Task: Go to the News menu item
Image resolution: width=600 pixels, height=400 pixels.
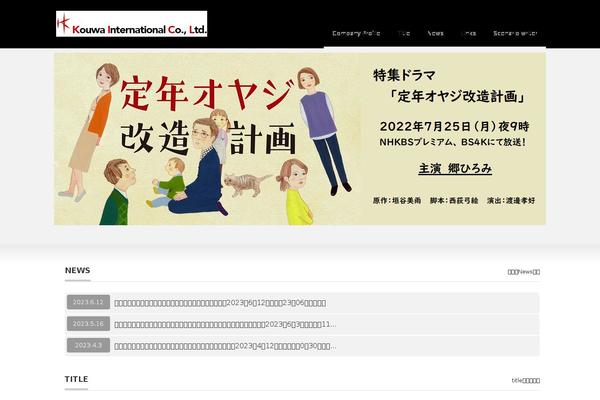Action: coord(435,33)
